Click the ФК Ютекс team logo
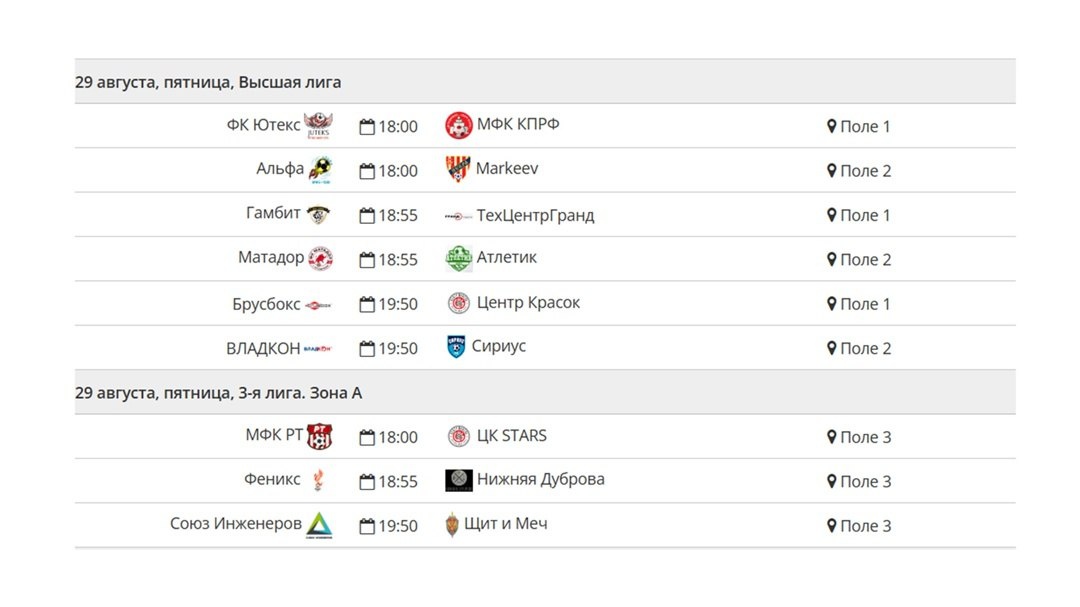Viewport: 1080px width, 607px height. 318,125
